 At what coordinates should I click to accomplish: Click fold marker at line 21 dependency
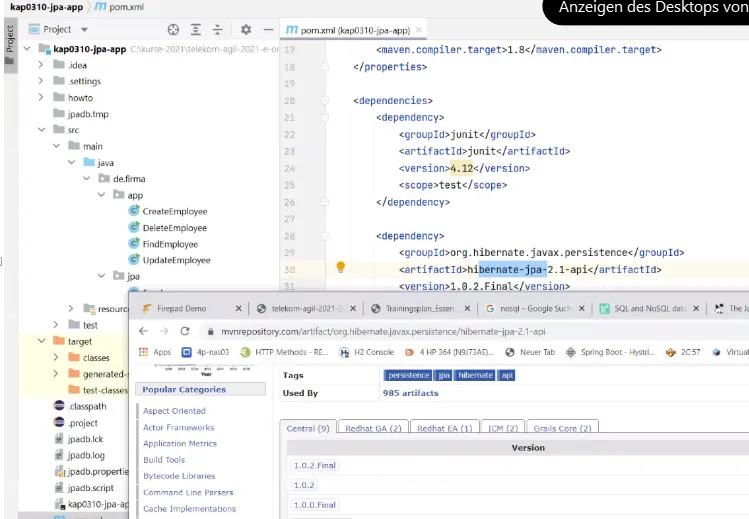(325, 117)
